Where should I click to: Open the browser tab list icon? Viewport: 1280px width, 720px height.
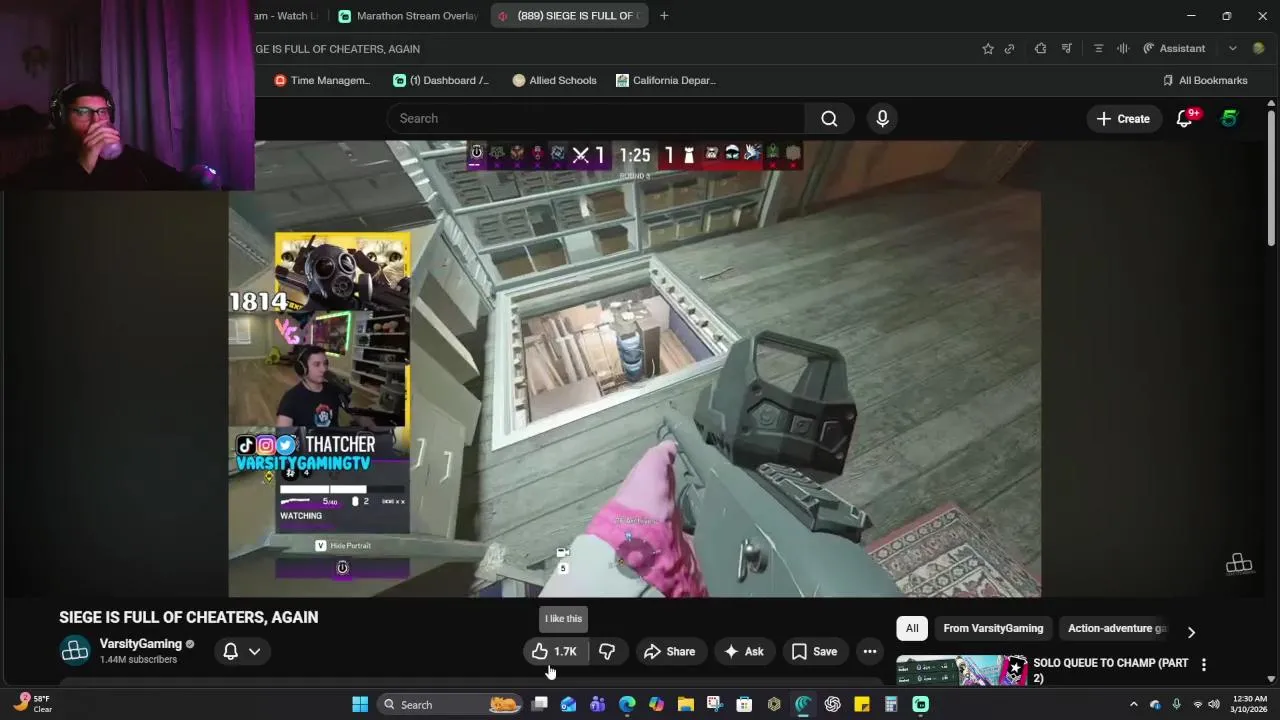[1098, 48]
